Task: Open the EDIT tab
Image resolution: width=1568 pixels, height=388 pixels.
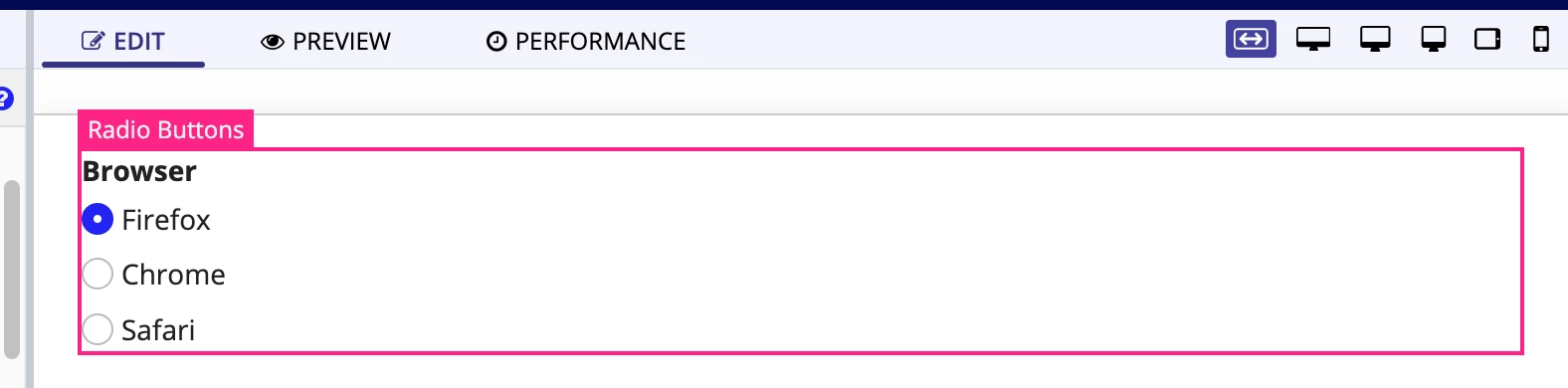Action: click(123, 42)
